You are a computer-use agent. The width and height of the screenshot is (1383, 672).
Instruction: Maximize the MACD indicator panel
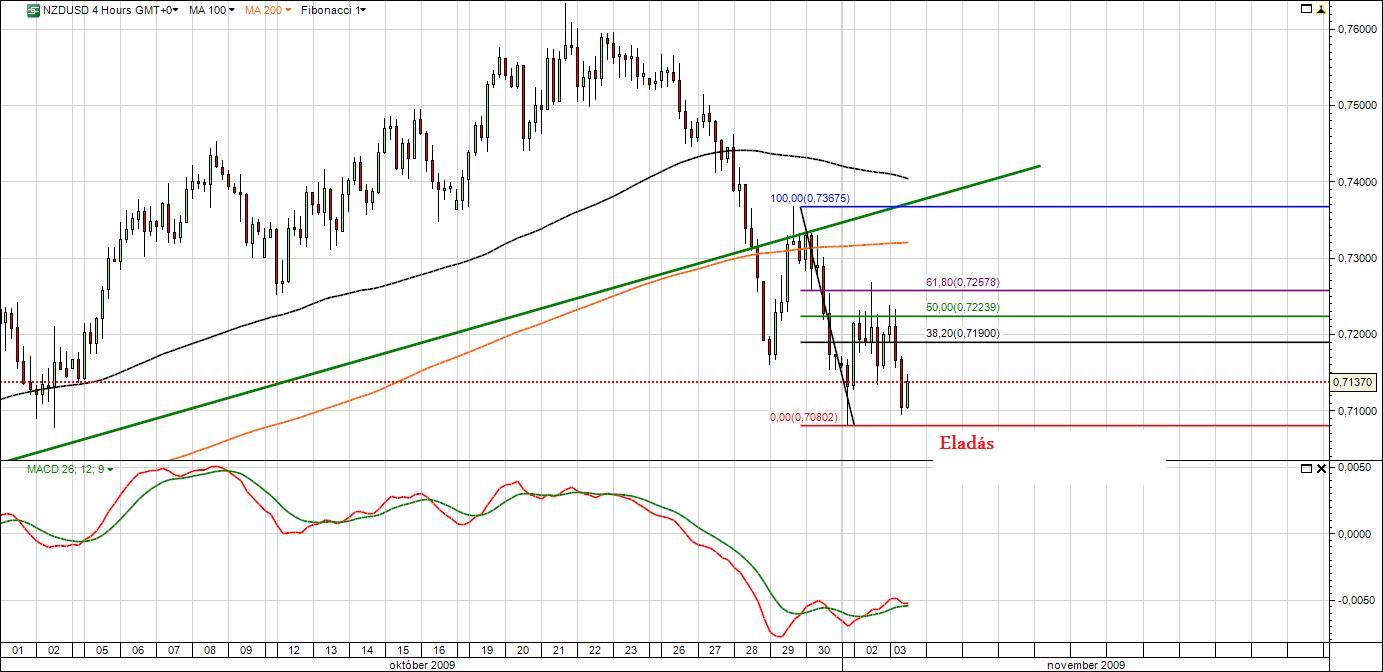coord(1306,468)
